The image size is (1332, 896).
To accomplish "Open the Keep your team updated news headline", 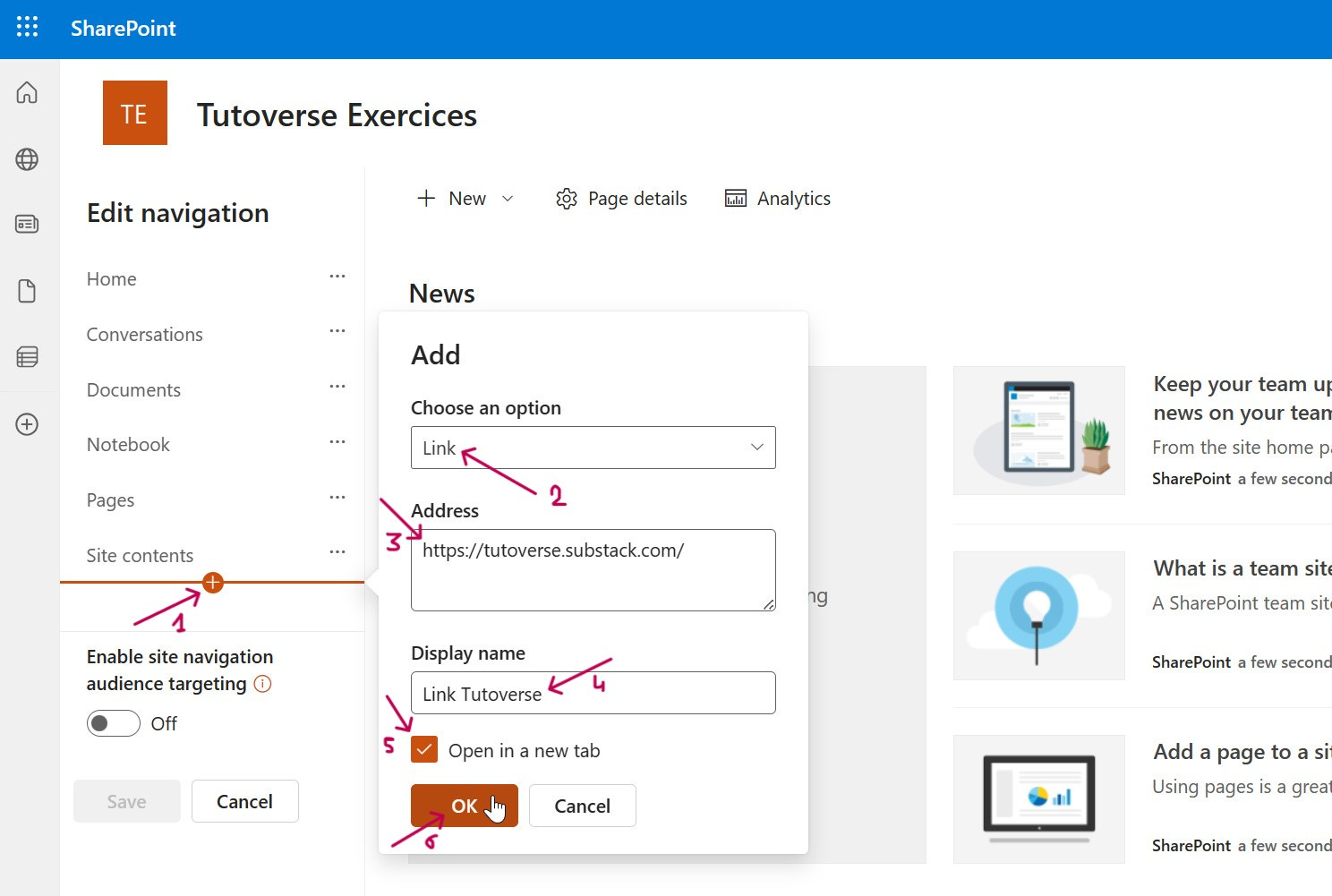I will pyautogui.click(x=1242, y=398).
